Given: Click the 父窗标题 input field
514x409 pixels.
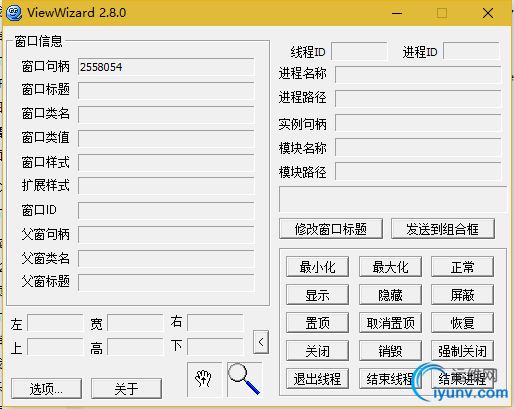Looking at the screenshot, I should coord(166,283).
